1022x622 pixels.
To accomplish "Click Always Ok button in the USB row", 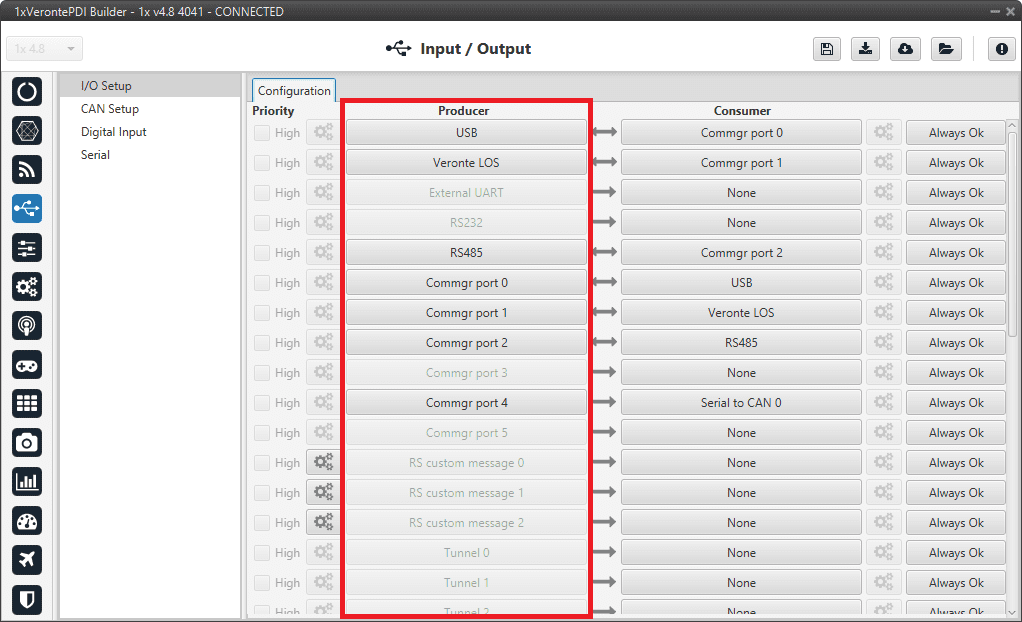I will pos(955,133).
